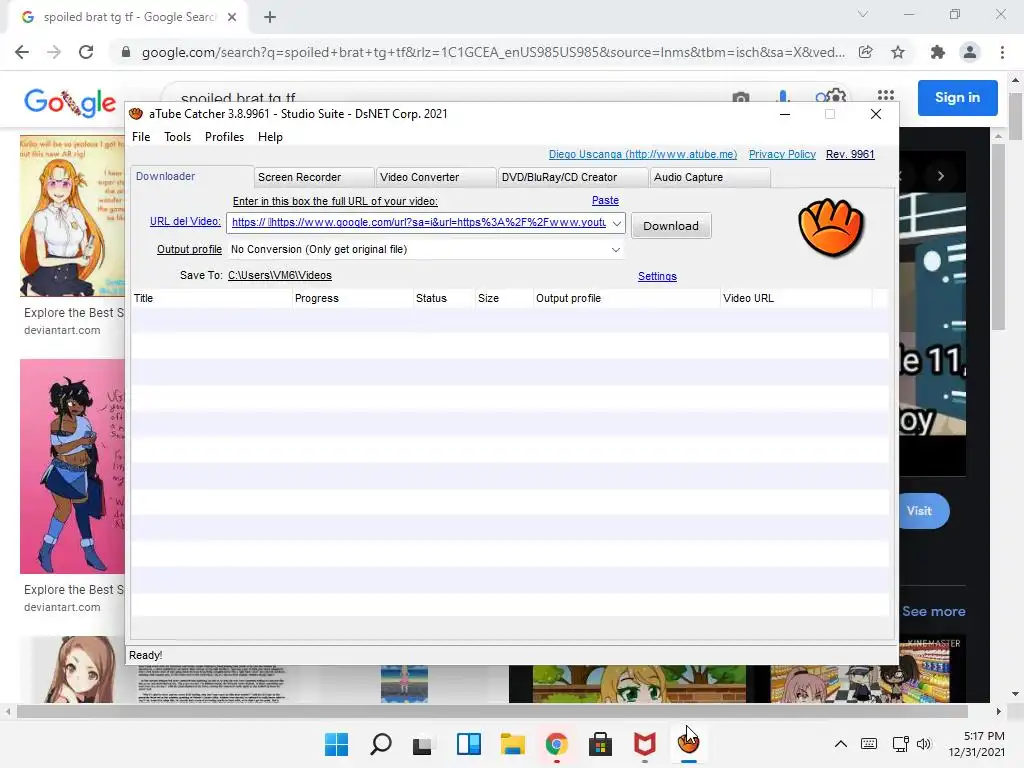Reload the Chrome page
The image size is (1024, 768).
click(x=86, y=52)
